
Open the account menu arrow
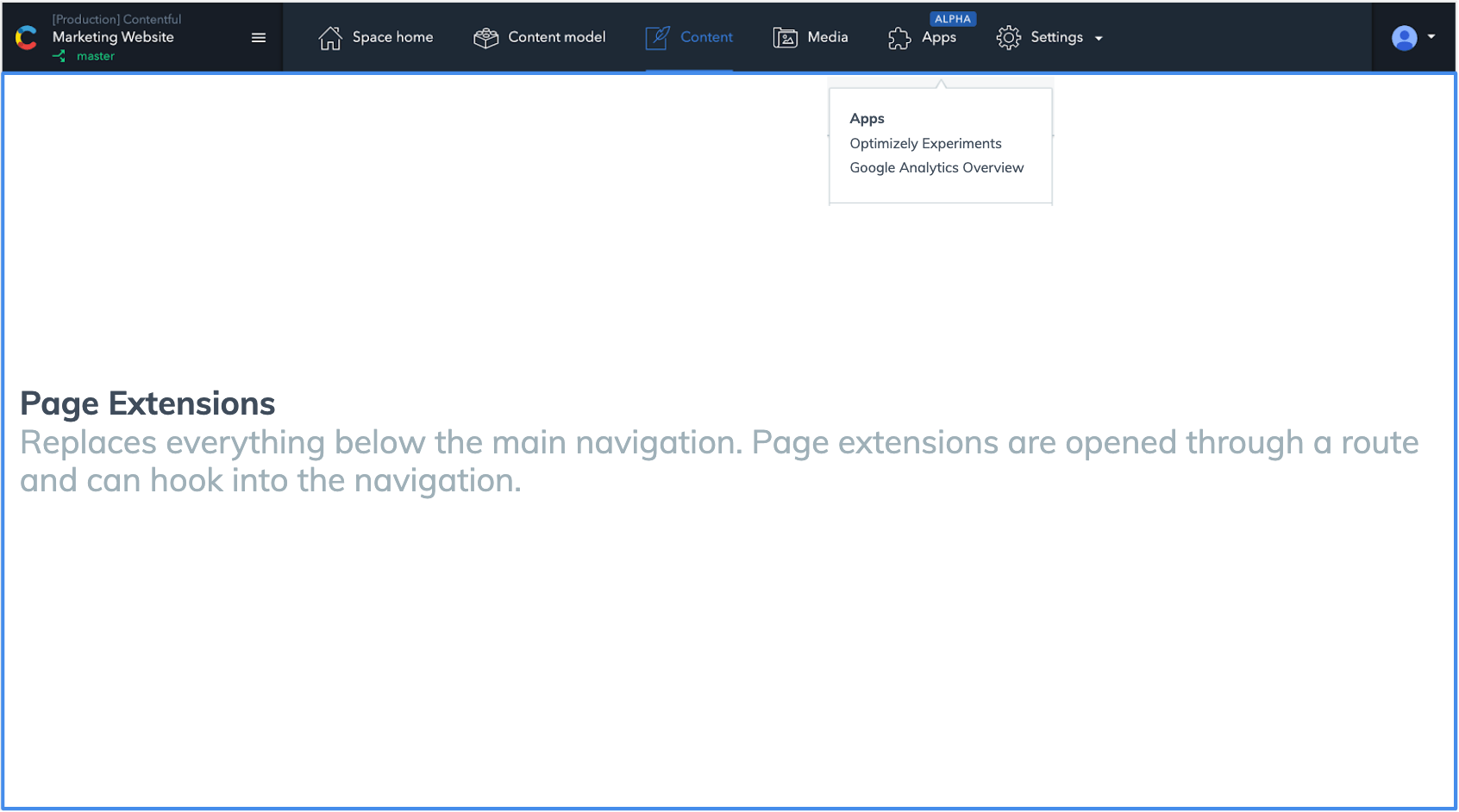pos(1431,37)
